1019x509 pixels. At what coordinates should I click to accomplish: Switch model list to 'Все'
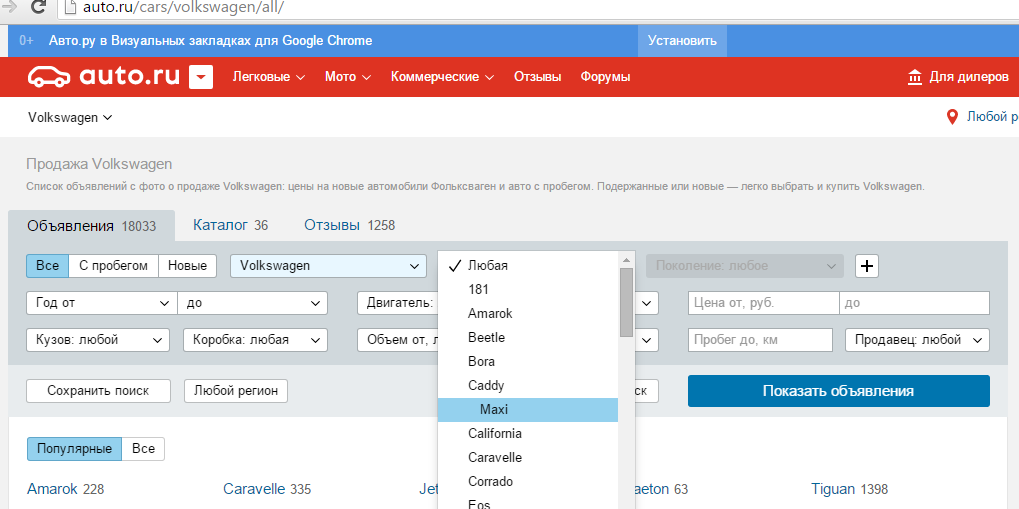point(143,449)
